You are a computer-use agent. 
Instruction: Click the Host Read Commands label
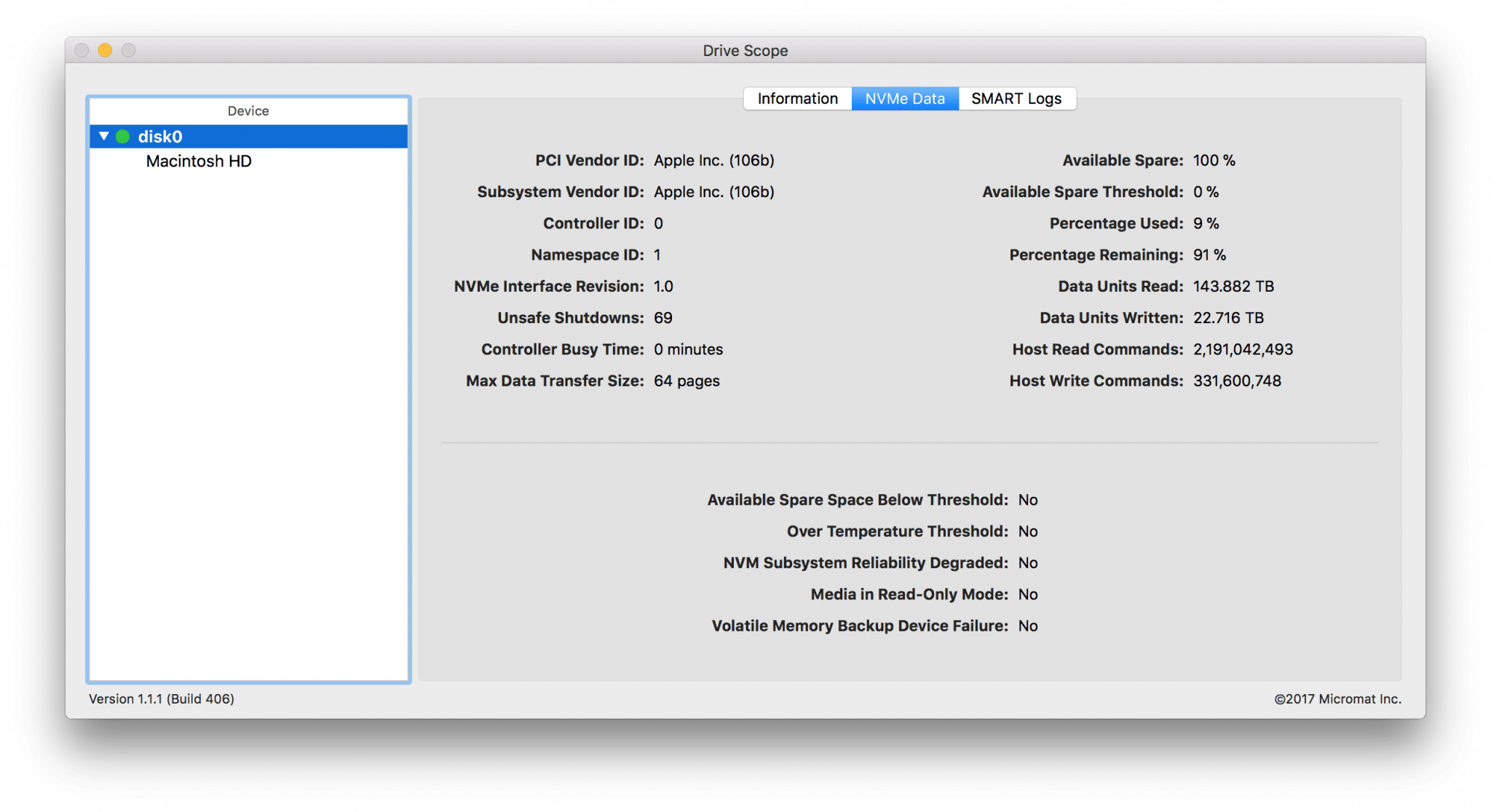1098,349
